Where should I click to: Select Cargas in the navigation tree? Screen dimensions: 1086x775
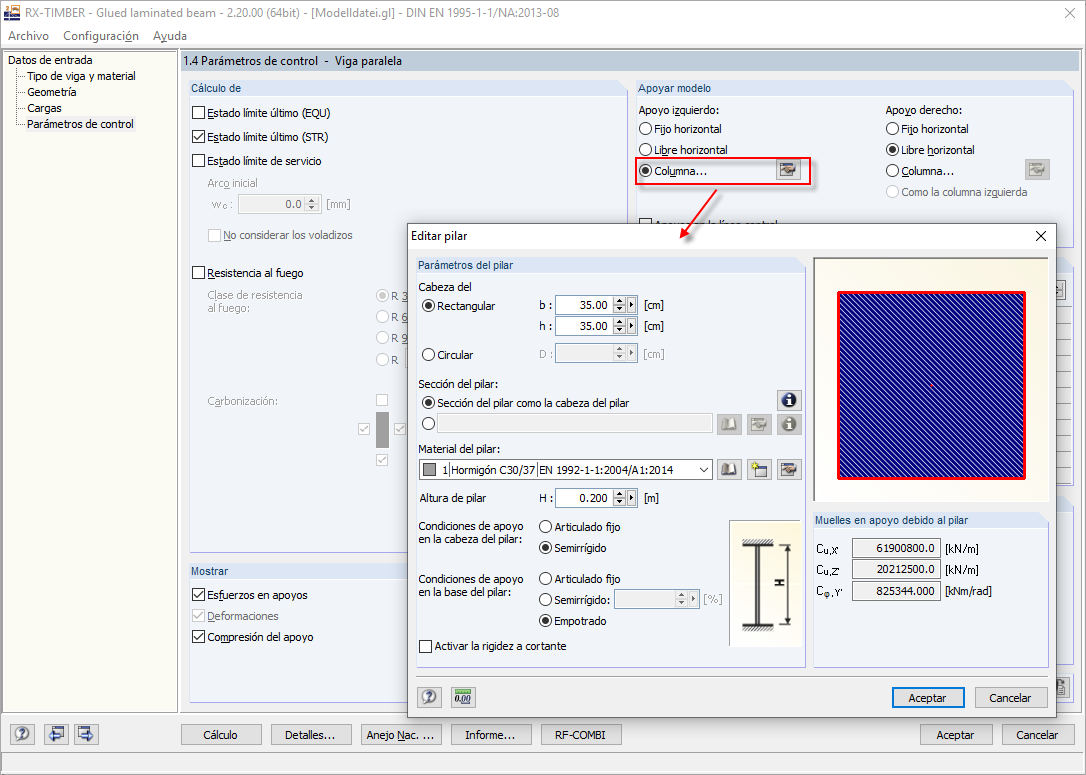coord(44,108)
